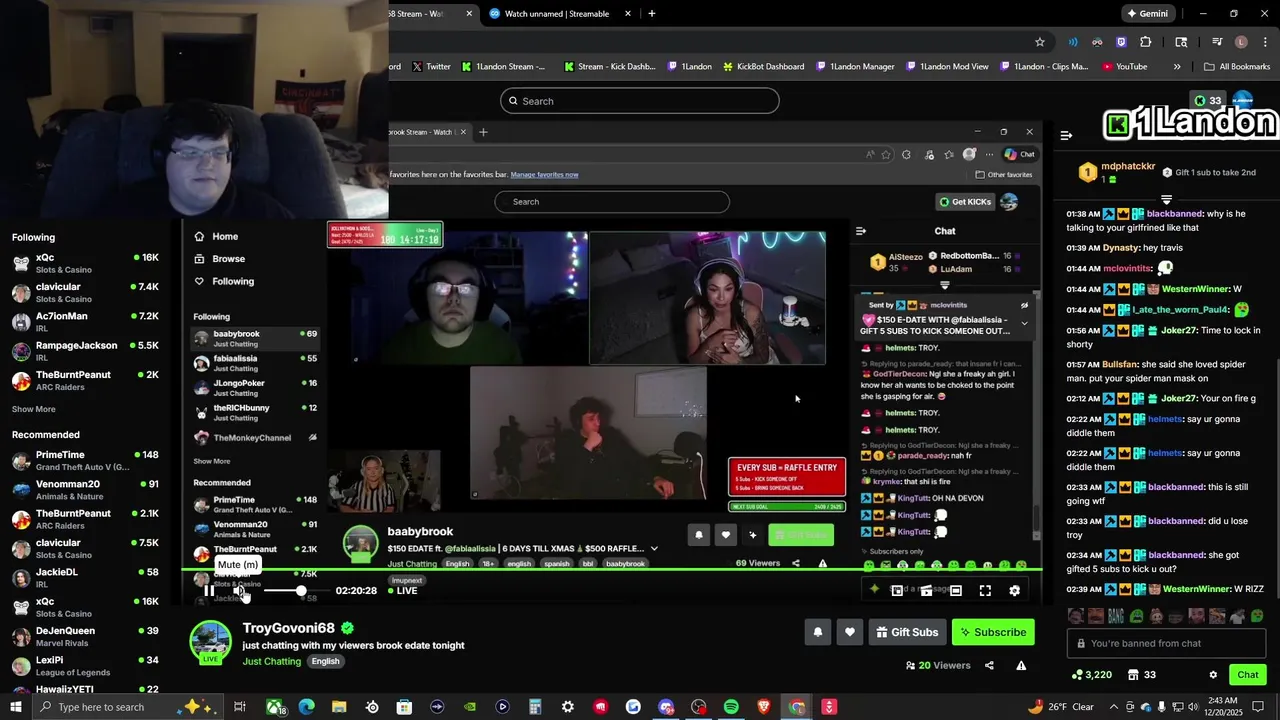Open Windows Start menu
Image resolution: width=1280 pixels, height=720 pixels.
[x=16, y=707]
